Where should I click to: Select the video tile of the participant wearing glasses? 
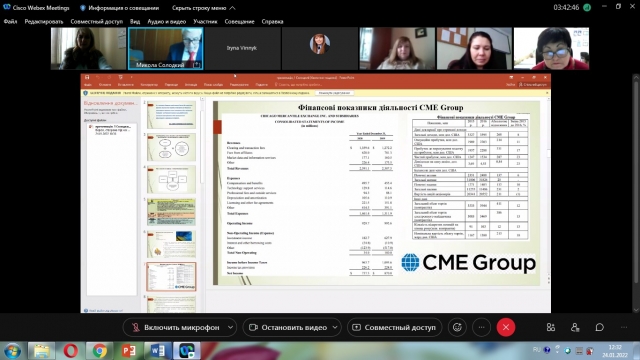(x=551, y=49)
